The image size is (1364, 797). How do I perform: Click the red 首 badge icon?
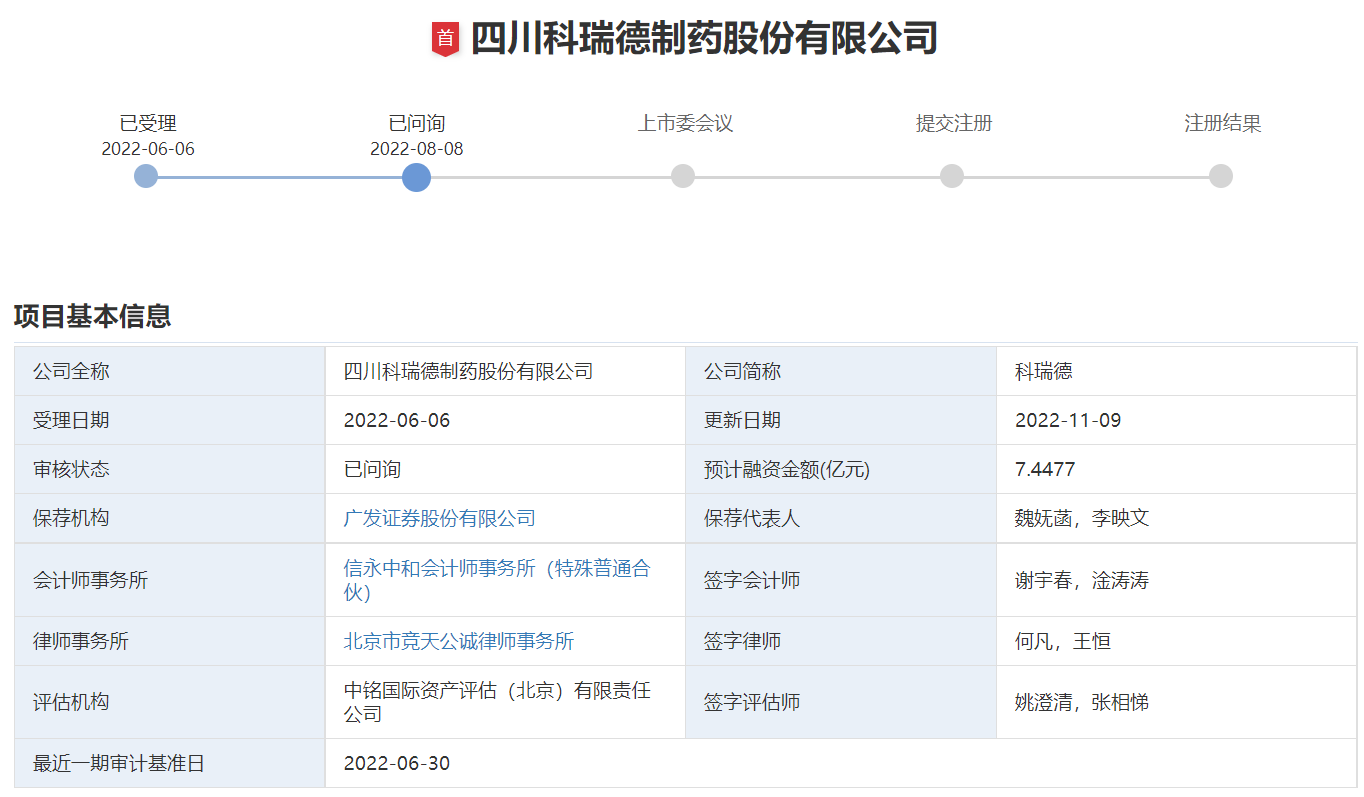point(445,39)
